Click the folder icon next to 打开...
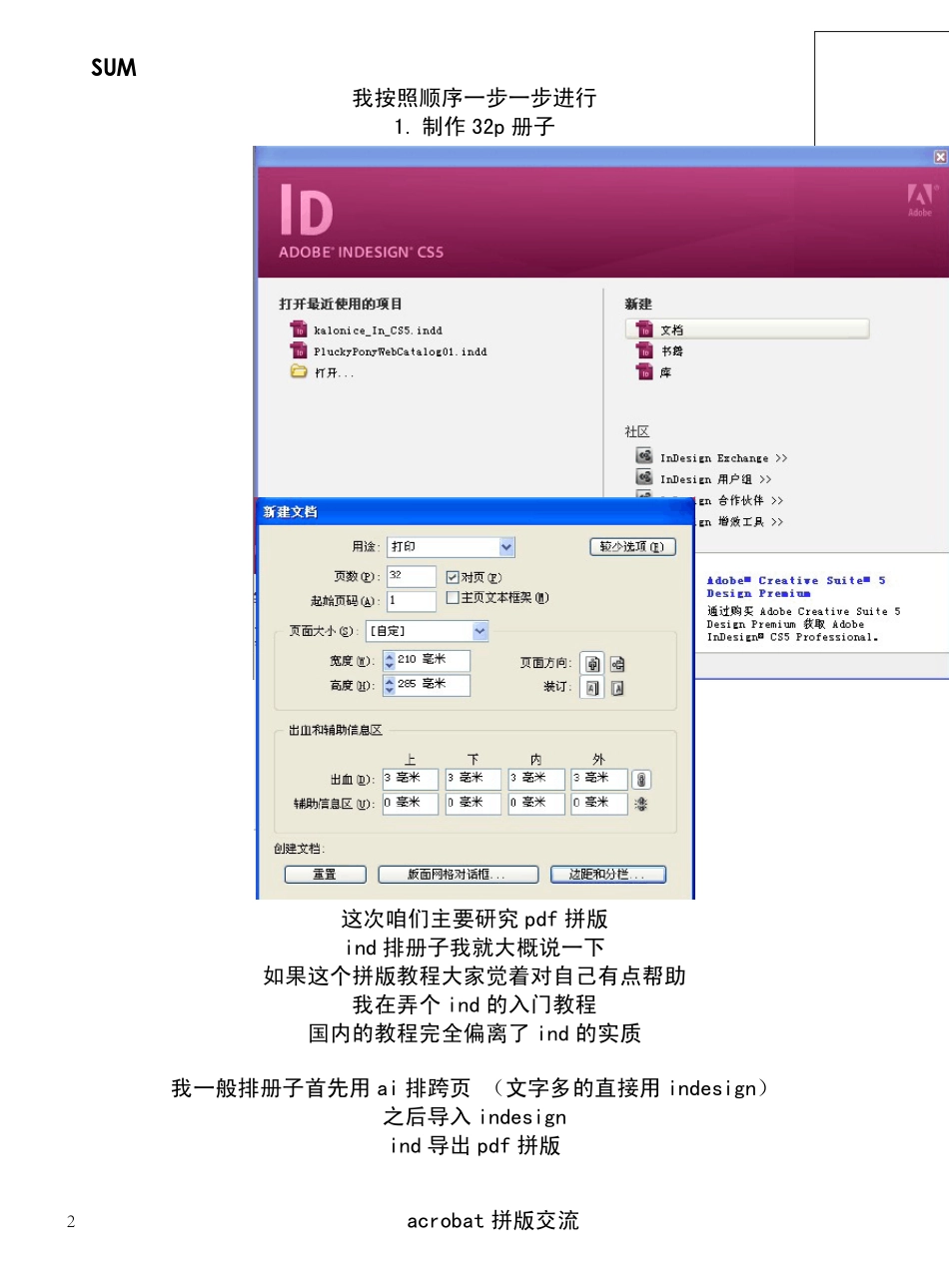The width and height of the screenshot is (949, 1288). (299, 371)
